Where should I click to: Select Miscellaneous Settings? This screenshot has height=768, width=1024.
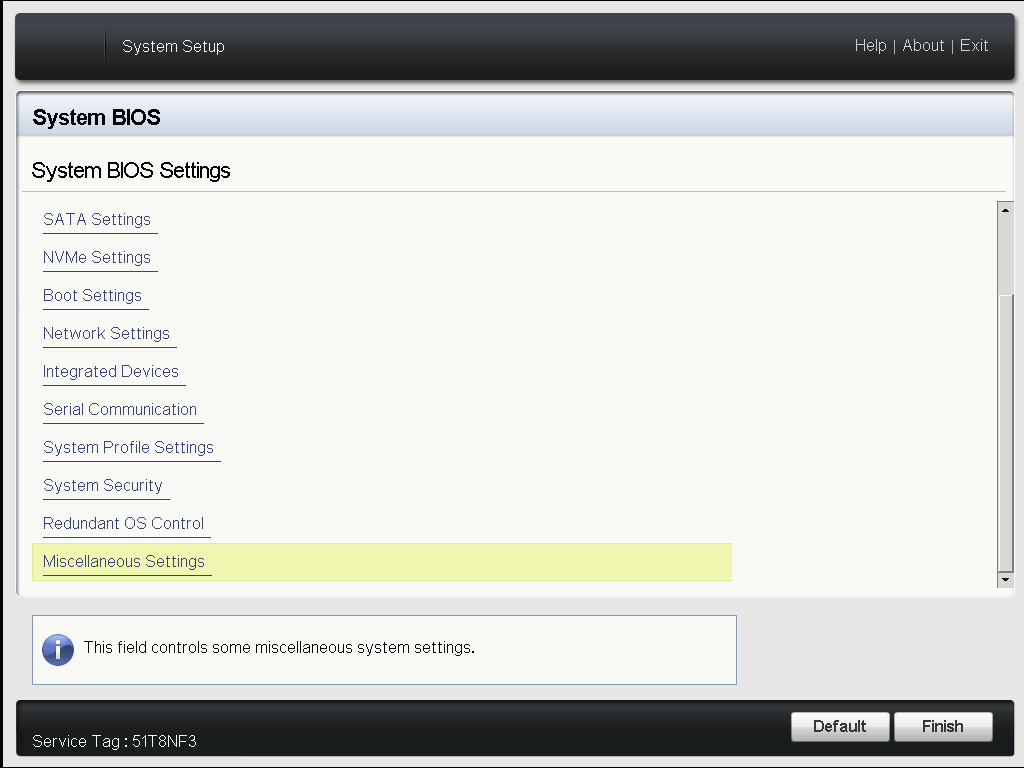tap(382, 562)
